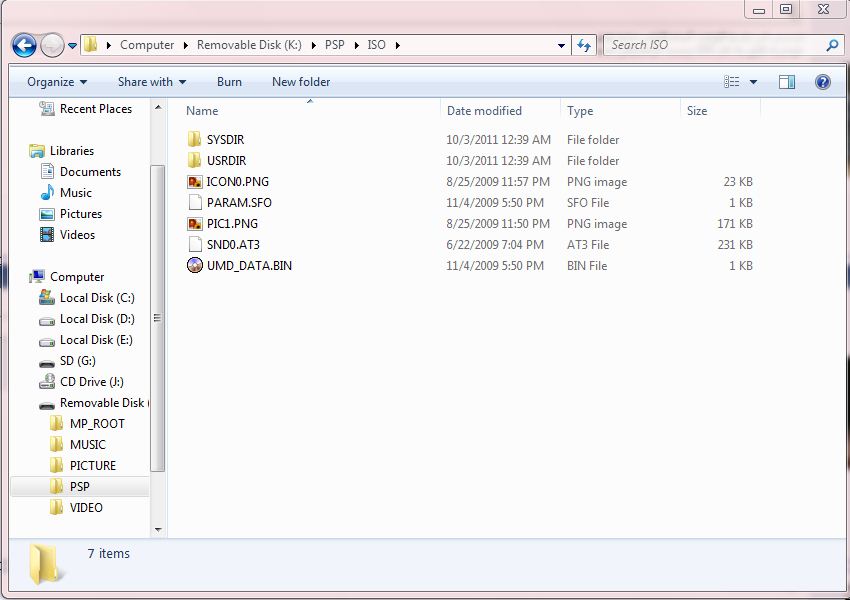Screen dimensions: 850x600
Task: Click the navigation pane scrollbar thumb
Action: (158, 318)
